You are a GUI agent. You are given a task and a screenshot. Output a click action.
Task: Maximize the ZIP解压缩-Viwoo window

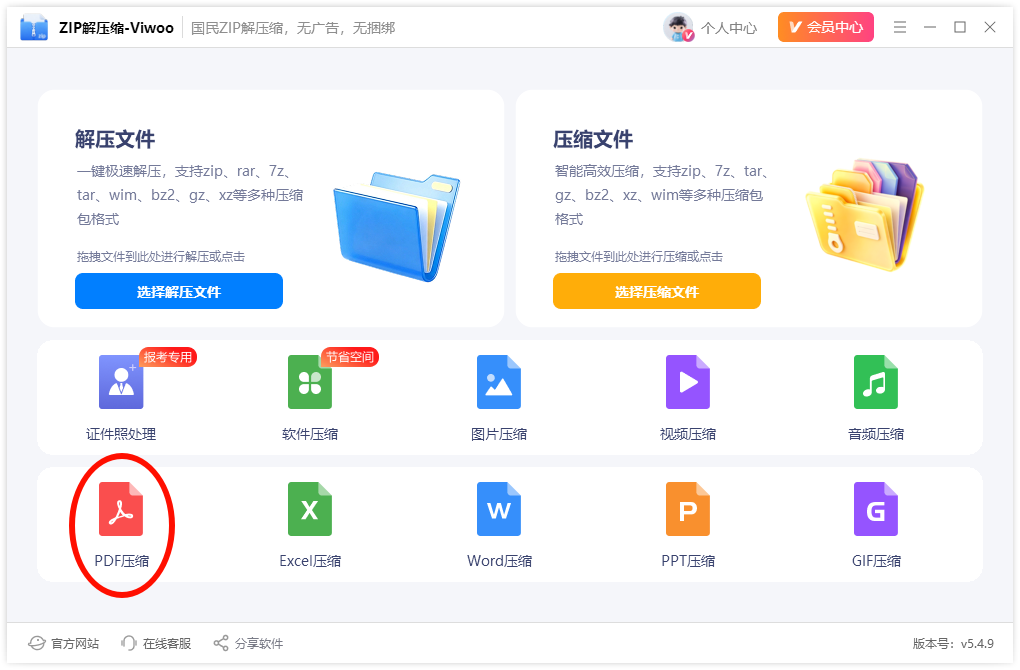click(x=960, y=27)
